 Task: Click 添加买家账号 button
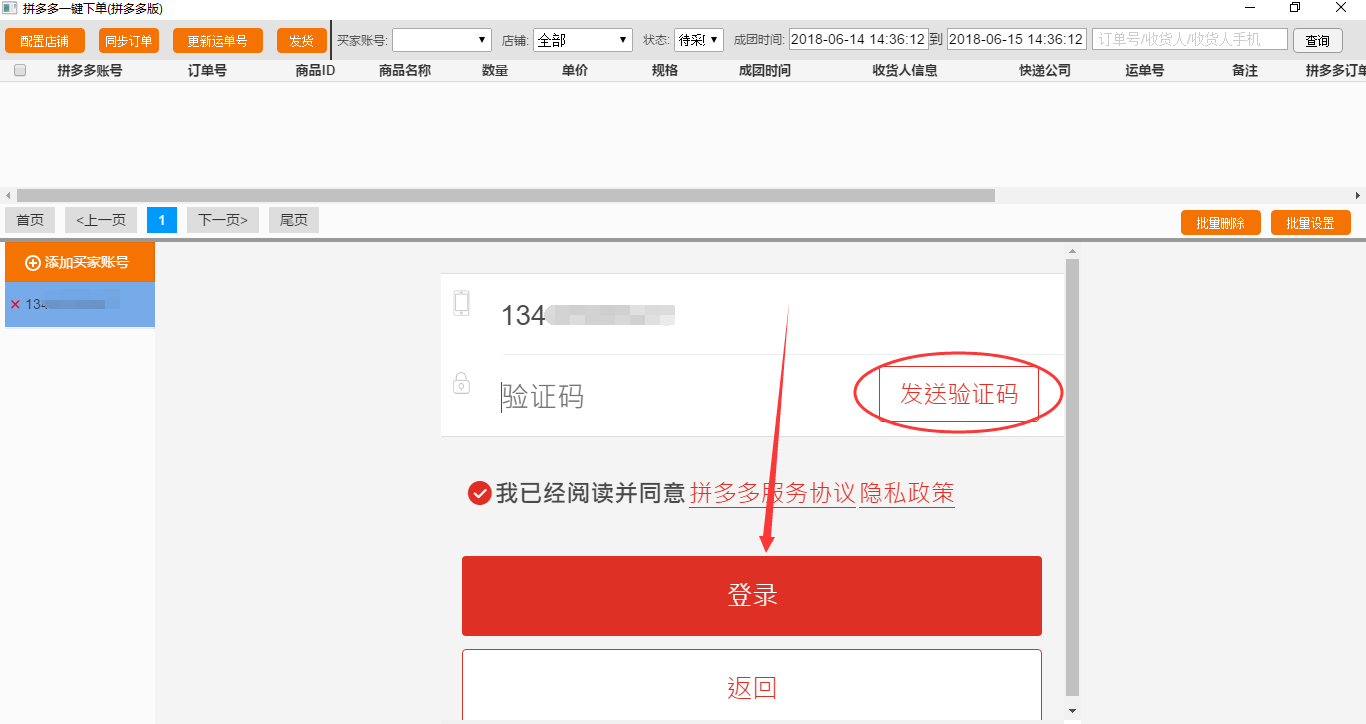[x=80, y=262]
